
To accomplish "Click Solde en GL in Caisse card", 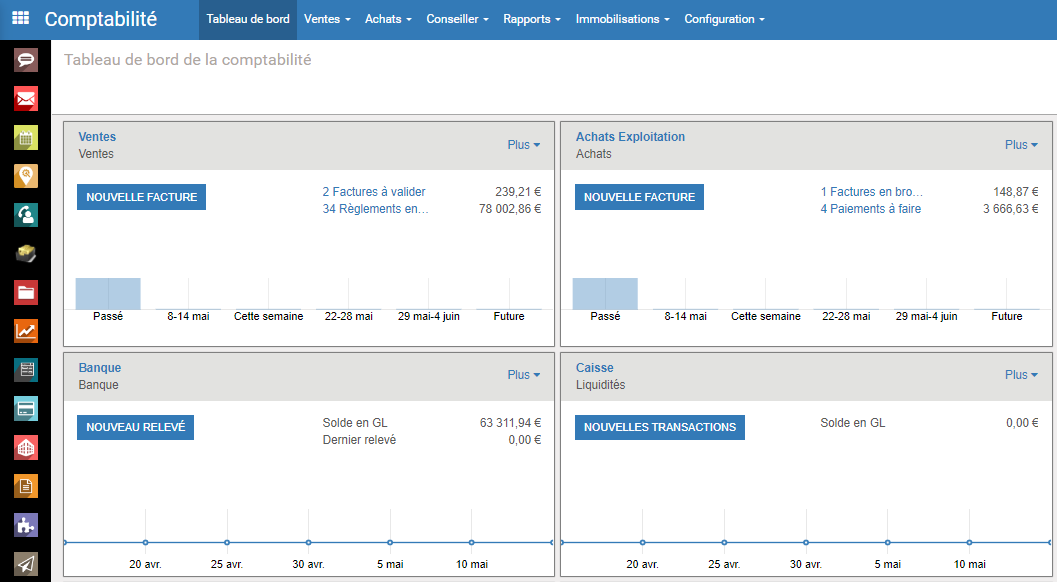I will pyautogui.click(x=853, y=423).
